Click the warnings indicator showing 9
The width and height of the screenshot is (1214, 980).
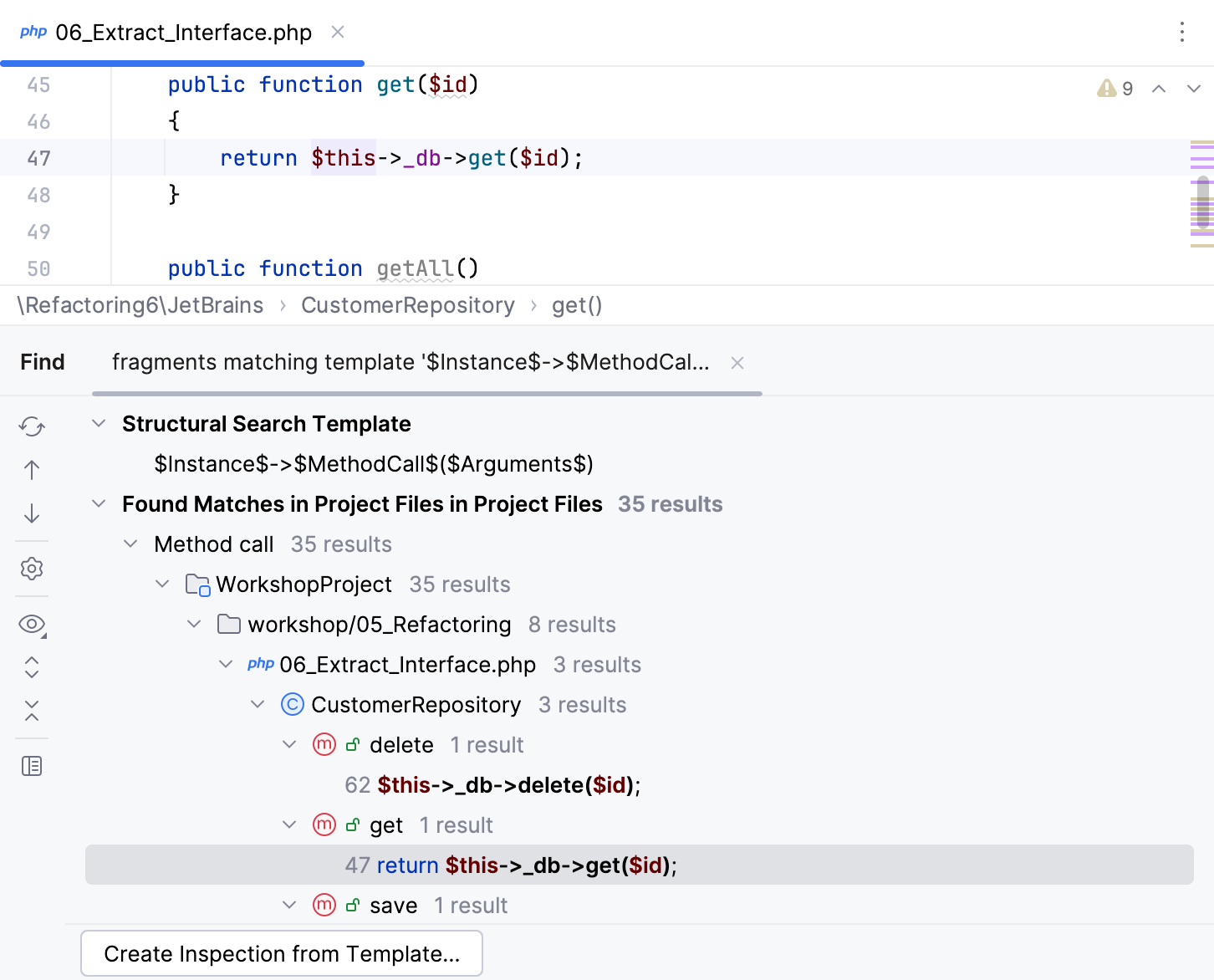1115,88
